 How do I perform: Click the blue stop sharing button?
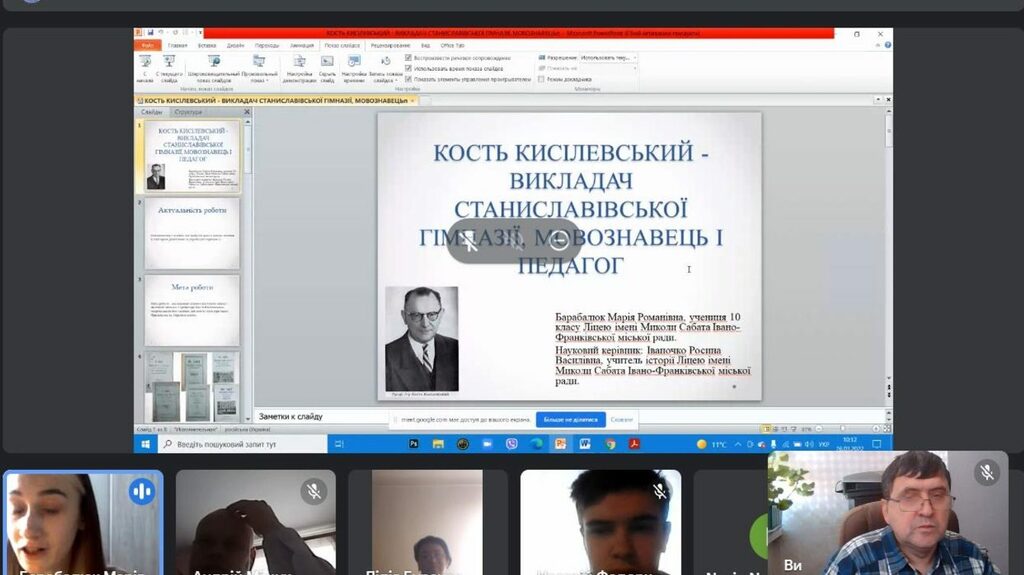[x=570, y=420]
